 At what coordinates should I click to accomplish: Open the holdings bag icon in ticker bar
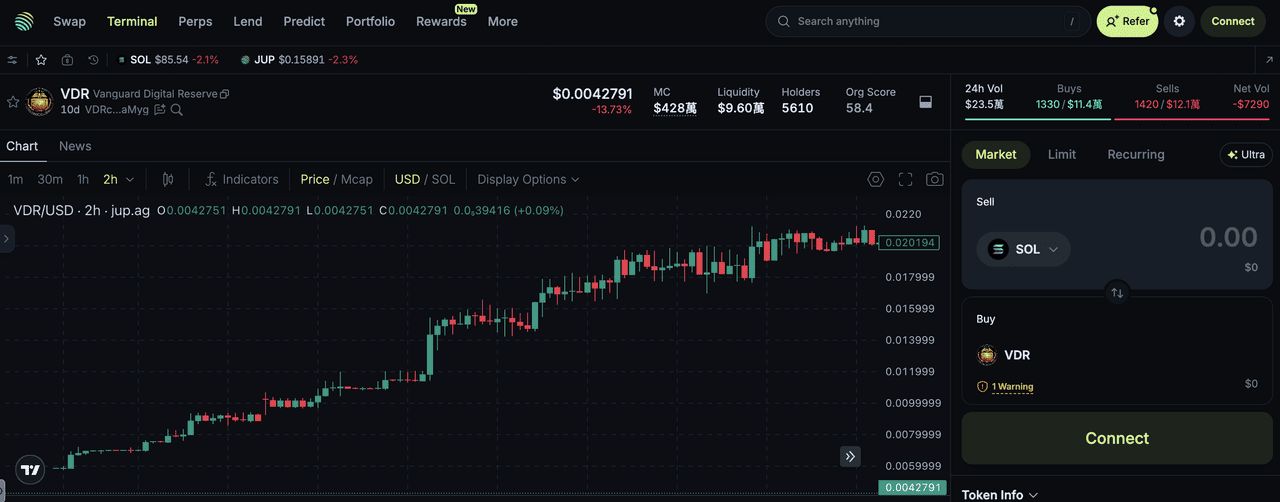pos(67,60)
